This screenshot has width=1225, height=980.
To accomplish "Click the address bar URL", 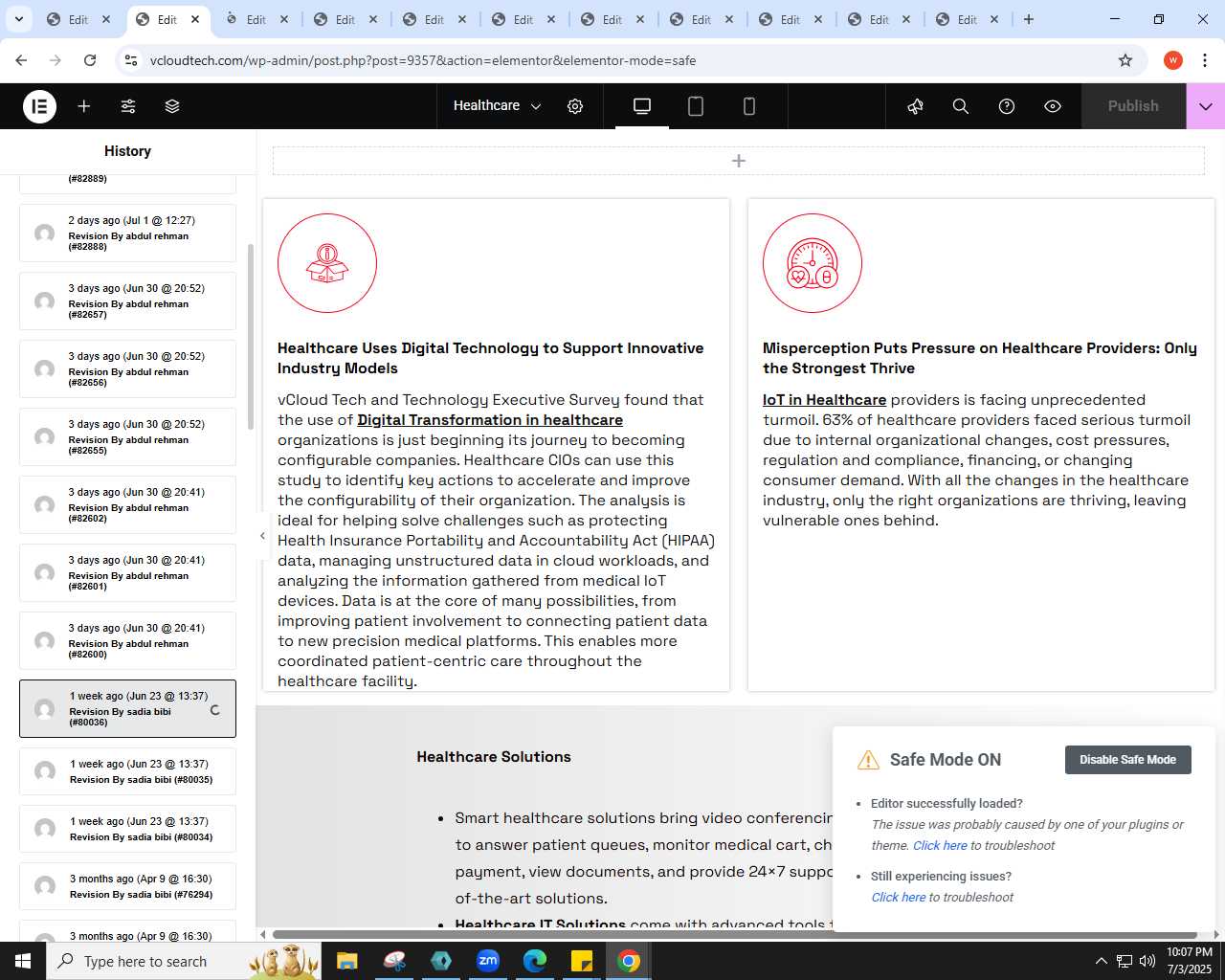I will click(x=423, y=60).
